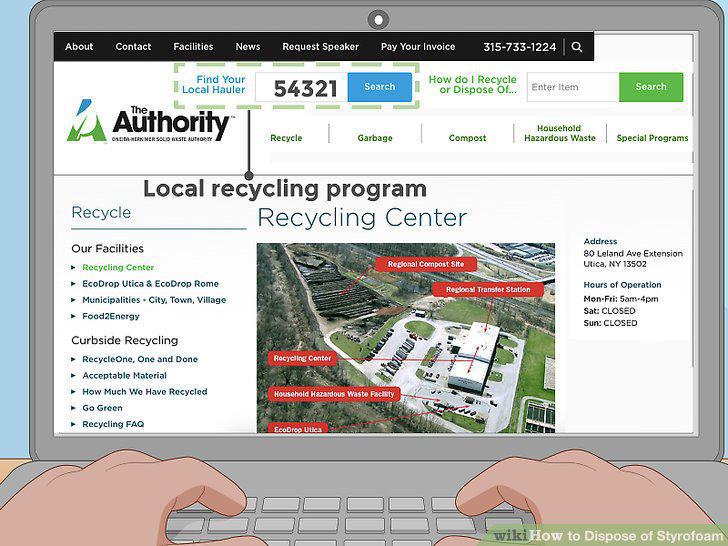Click the aerial Recycling Center photo
Image resolution: width=728 pixels, height=546 pixels.
click(x=406, y=338)
